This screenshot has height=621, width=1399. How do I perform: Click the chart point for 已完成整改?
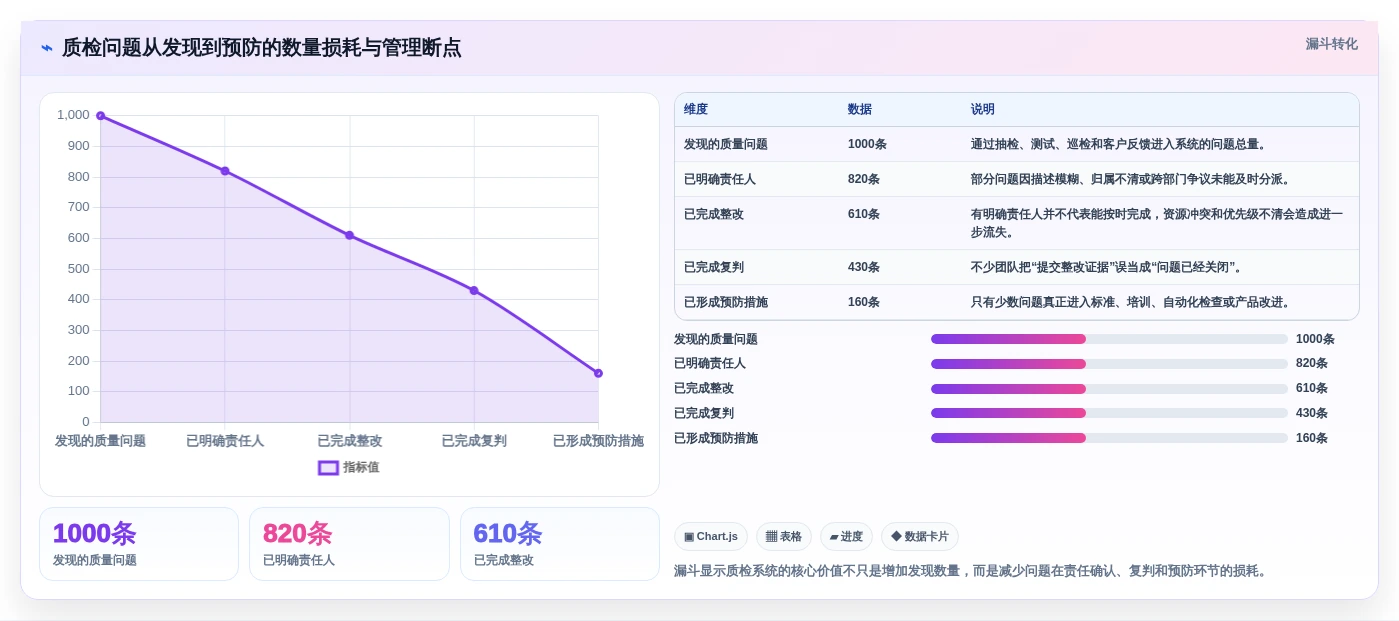pyautogui.click(x=349, y=235)
